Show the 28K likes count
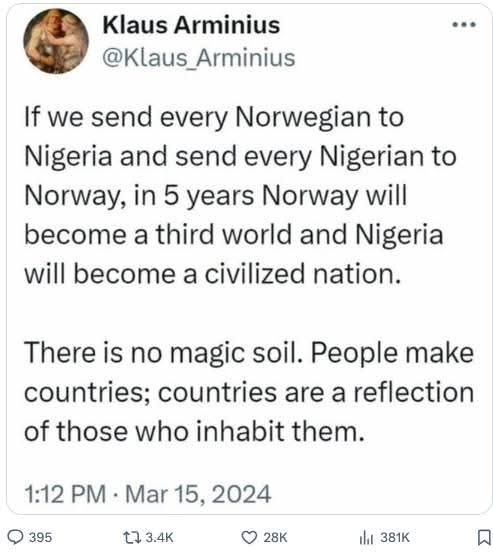 click(275, 537)
